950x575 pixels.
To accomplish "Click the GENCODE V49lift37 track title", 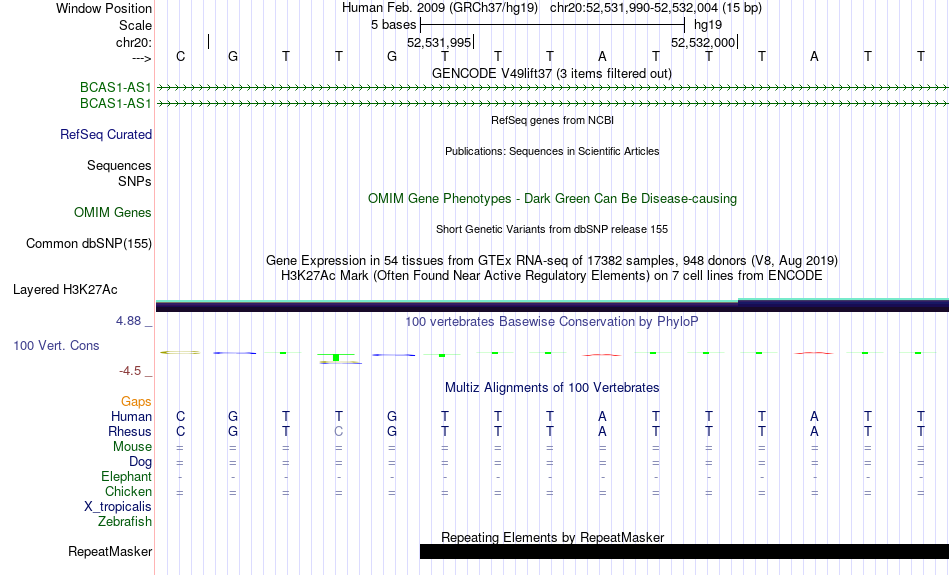I will tap(551, 73).
